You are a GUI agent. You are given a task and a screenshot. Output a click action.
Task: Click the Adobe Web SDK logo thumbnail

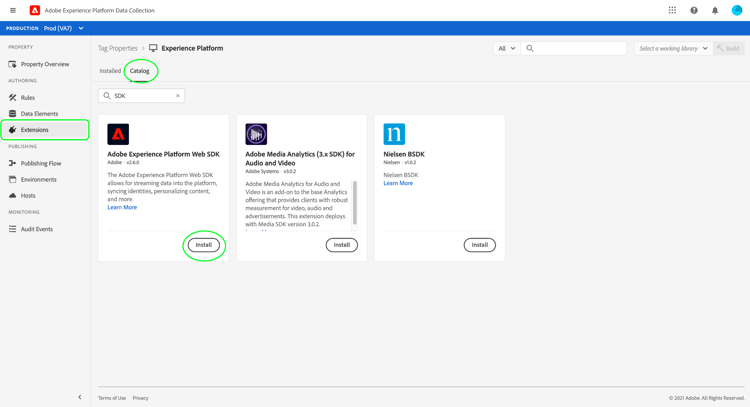click(118, 134)
